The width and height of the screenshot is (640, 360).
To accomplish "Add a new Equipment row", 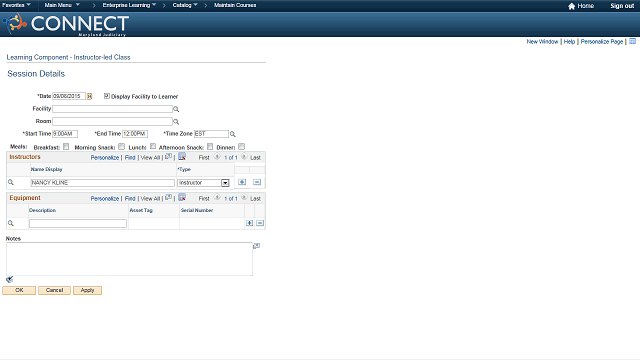I will [x=249, y=223].
